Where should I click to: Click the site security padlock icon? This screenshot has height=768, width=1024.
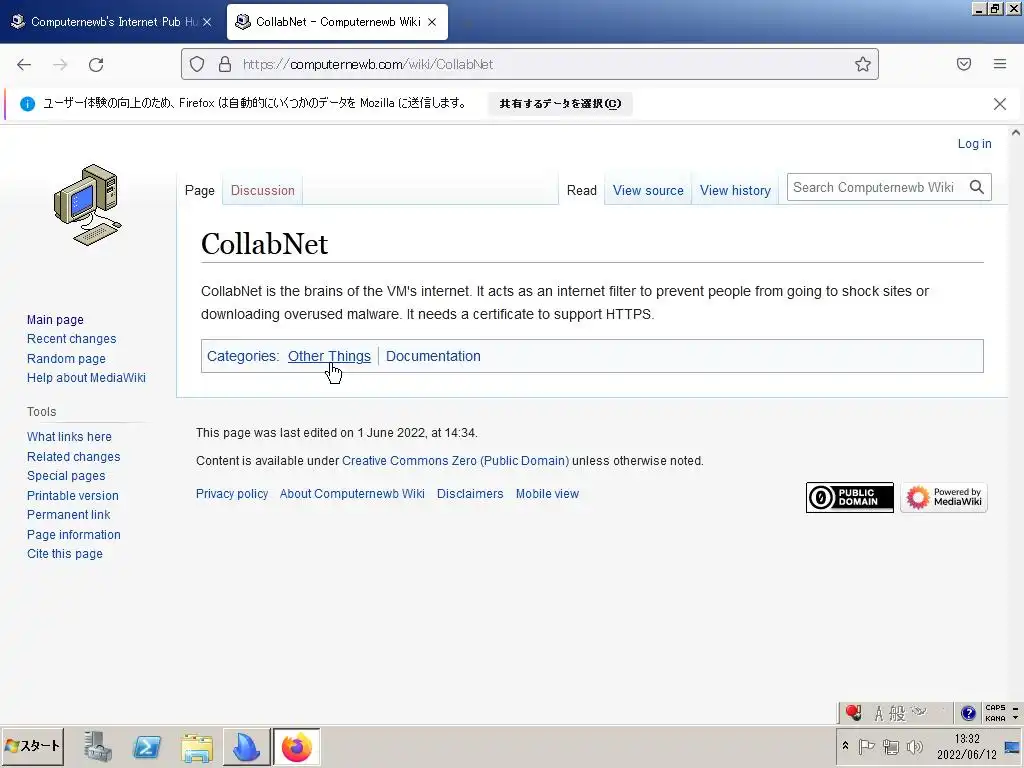pyautogui.click(x=225, y=64)
